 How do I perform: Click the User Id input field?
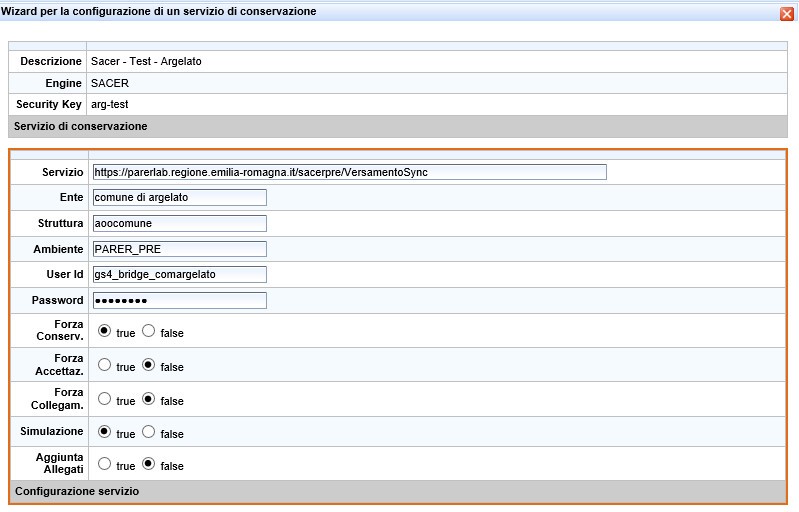click(179, 274)
